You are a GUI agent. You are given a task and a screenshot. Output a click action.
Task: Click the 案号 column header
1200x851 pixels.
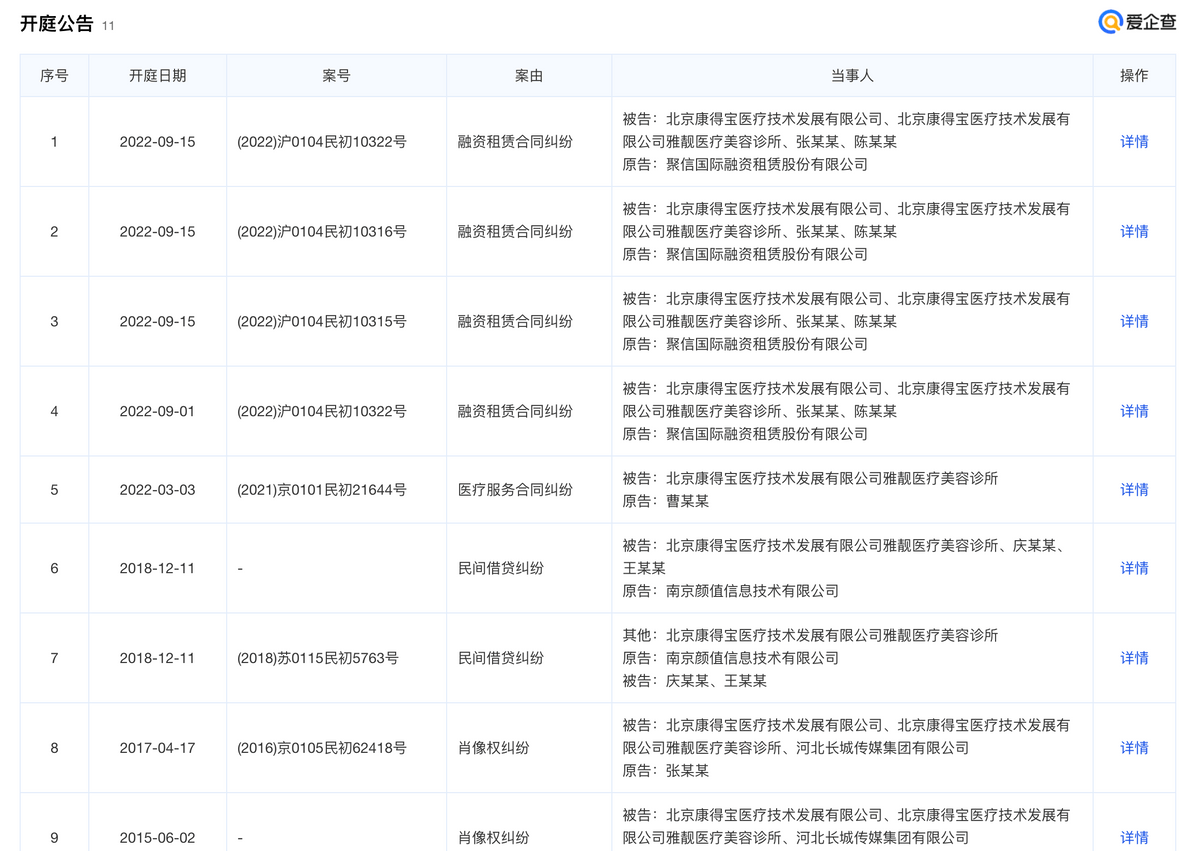pyautogui.click(x=335, y=75)
